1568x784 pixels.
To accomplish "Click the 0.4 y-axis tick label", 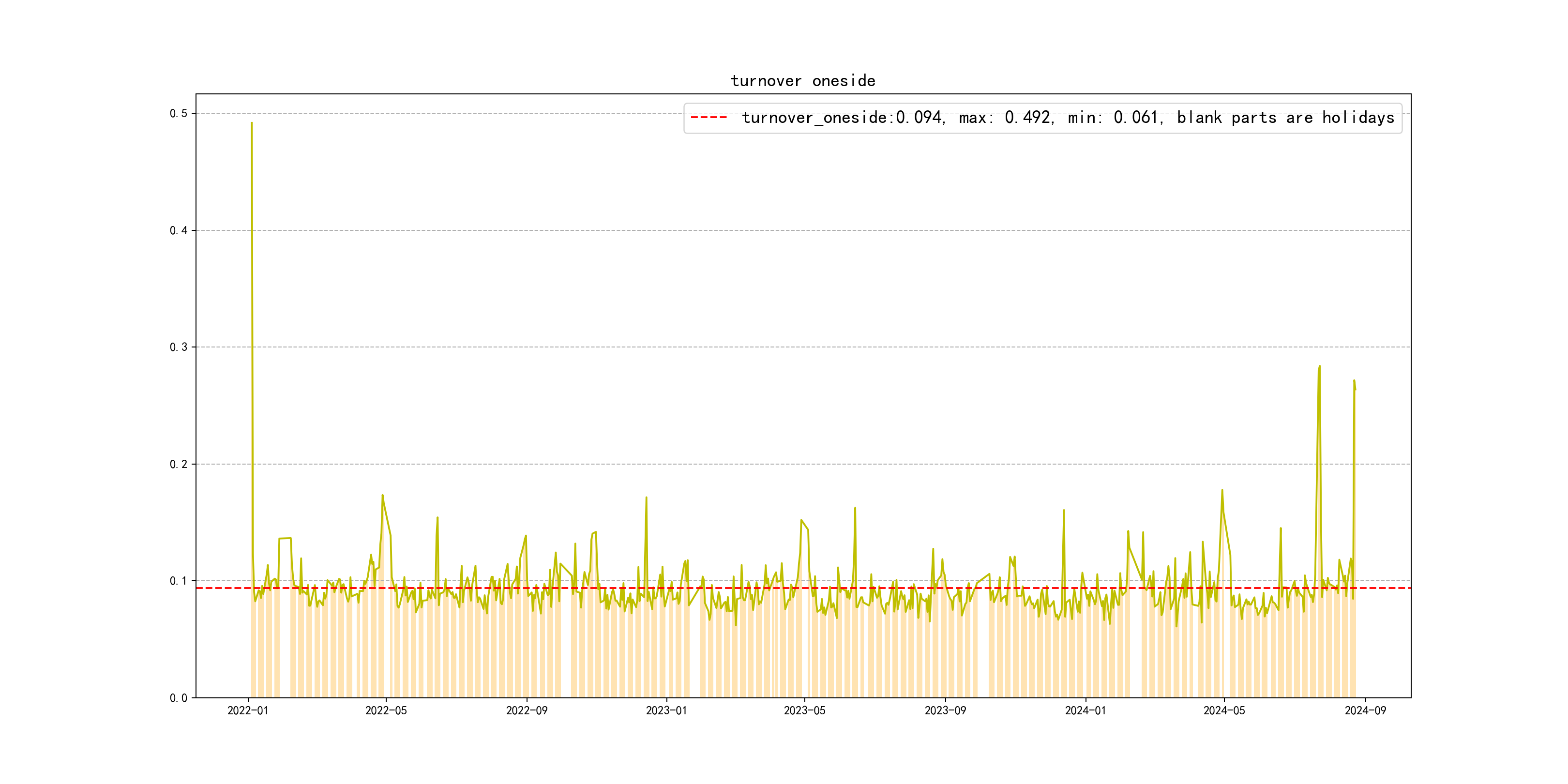I will [x=179, y=231].
